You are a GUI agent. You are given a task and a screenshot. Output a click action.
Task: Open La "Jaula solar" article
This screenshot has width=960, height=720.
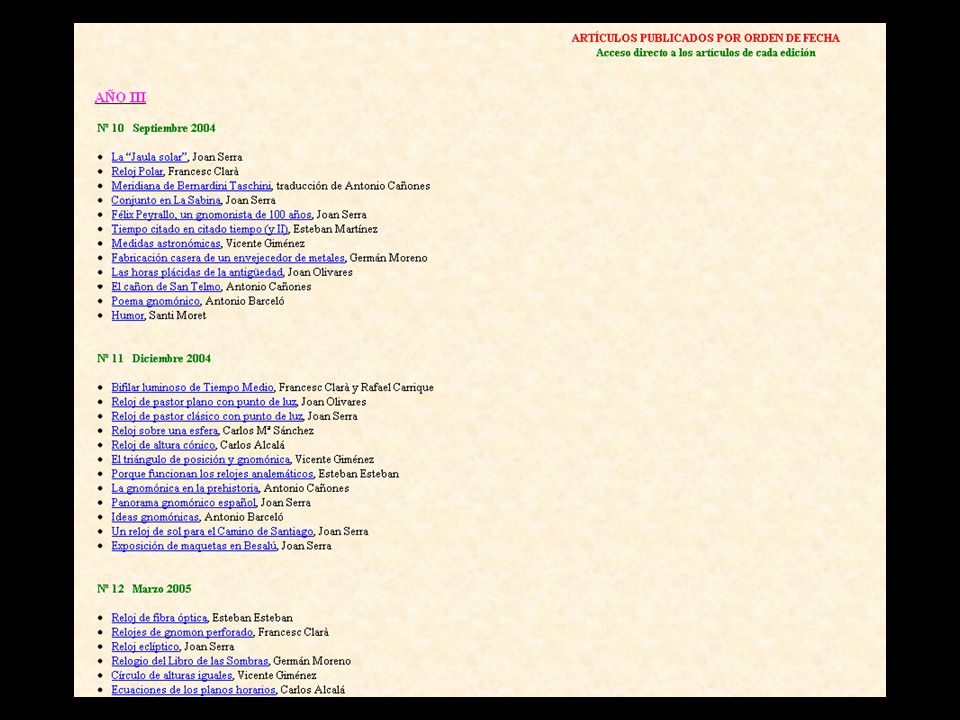tap(149, 157)
